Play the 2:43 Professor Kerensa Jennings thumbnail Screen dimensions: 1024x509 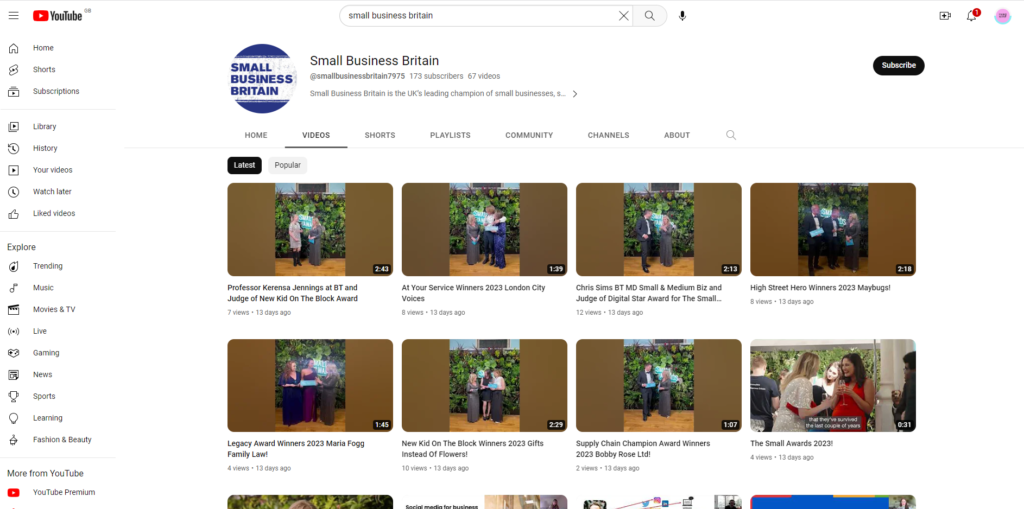pyautogui.click(x=310, y=229)
